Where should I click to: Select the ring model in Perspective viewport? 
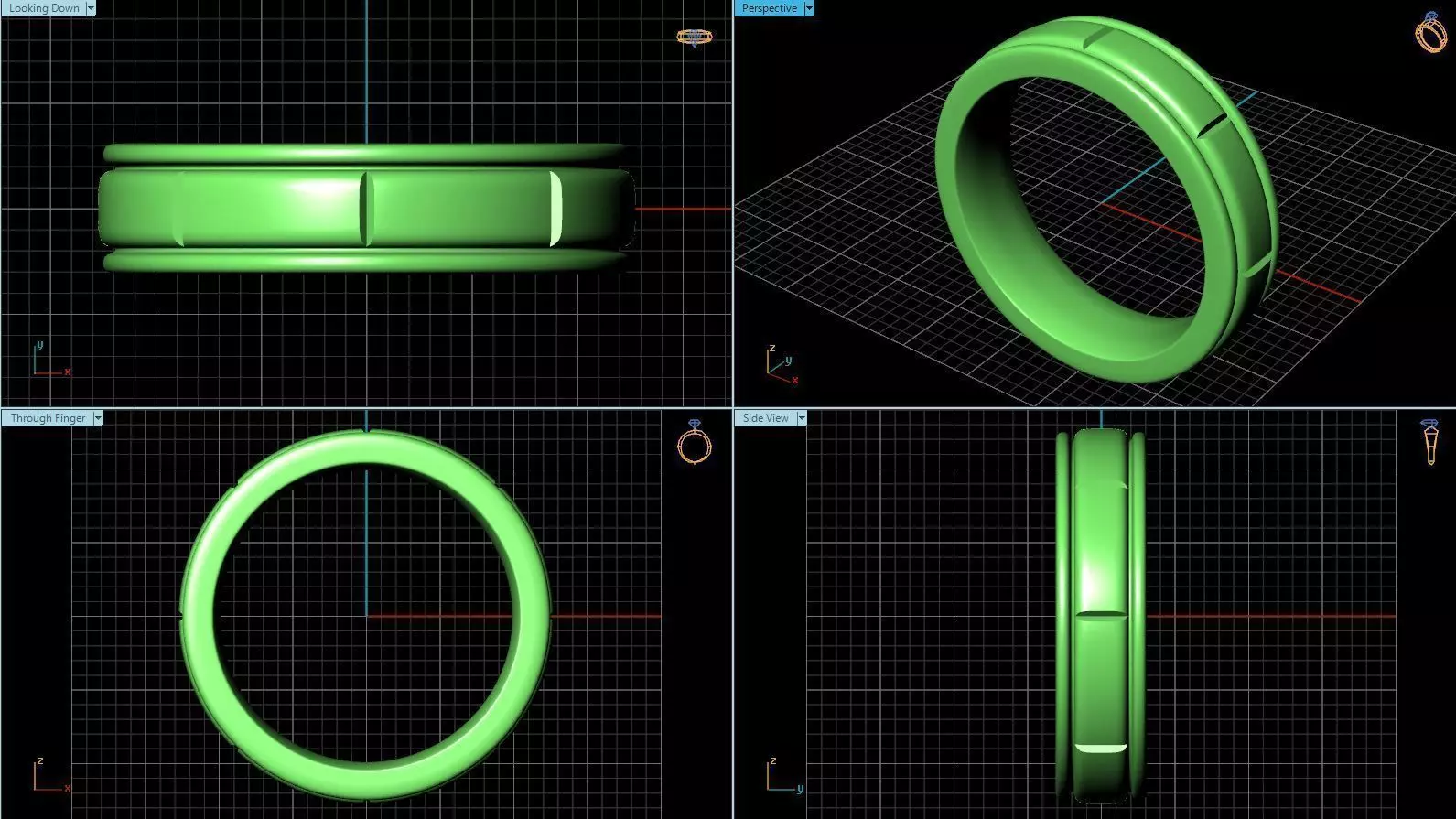[1107, 199]
